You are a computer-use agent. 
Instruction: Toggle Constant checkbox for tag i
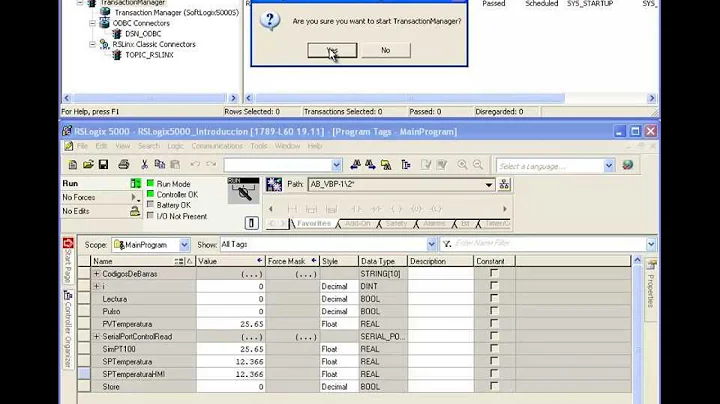[x=494, y=286]
